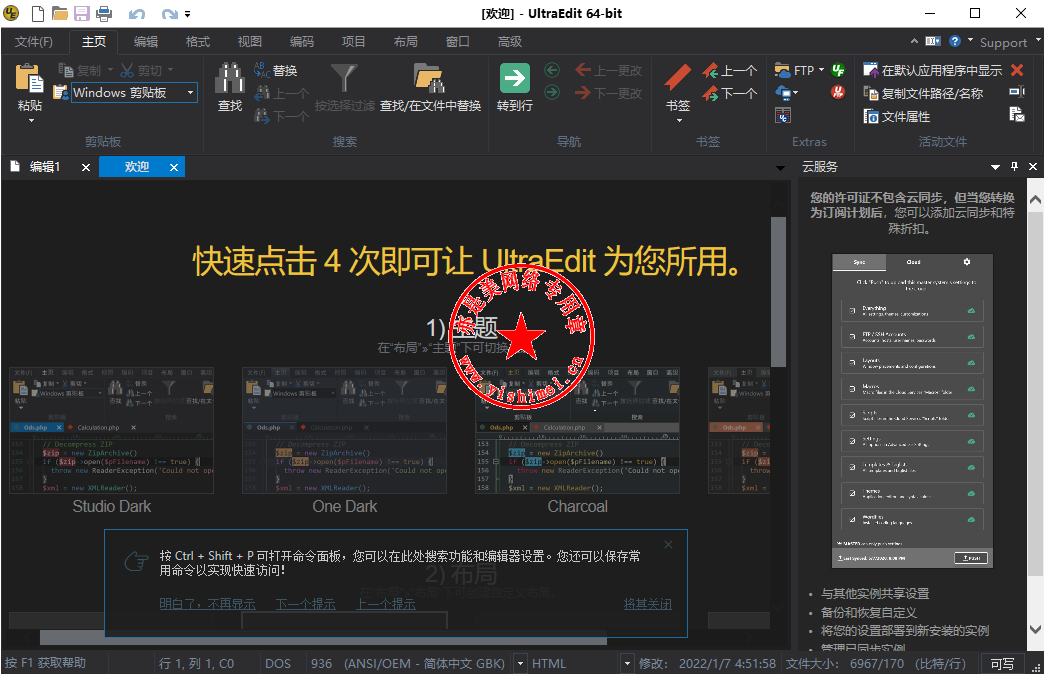This screenshot has width=1044, height=674.
Task: Open the HTML syntax dropdown in status bar
Action: point(627,663)
